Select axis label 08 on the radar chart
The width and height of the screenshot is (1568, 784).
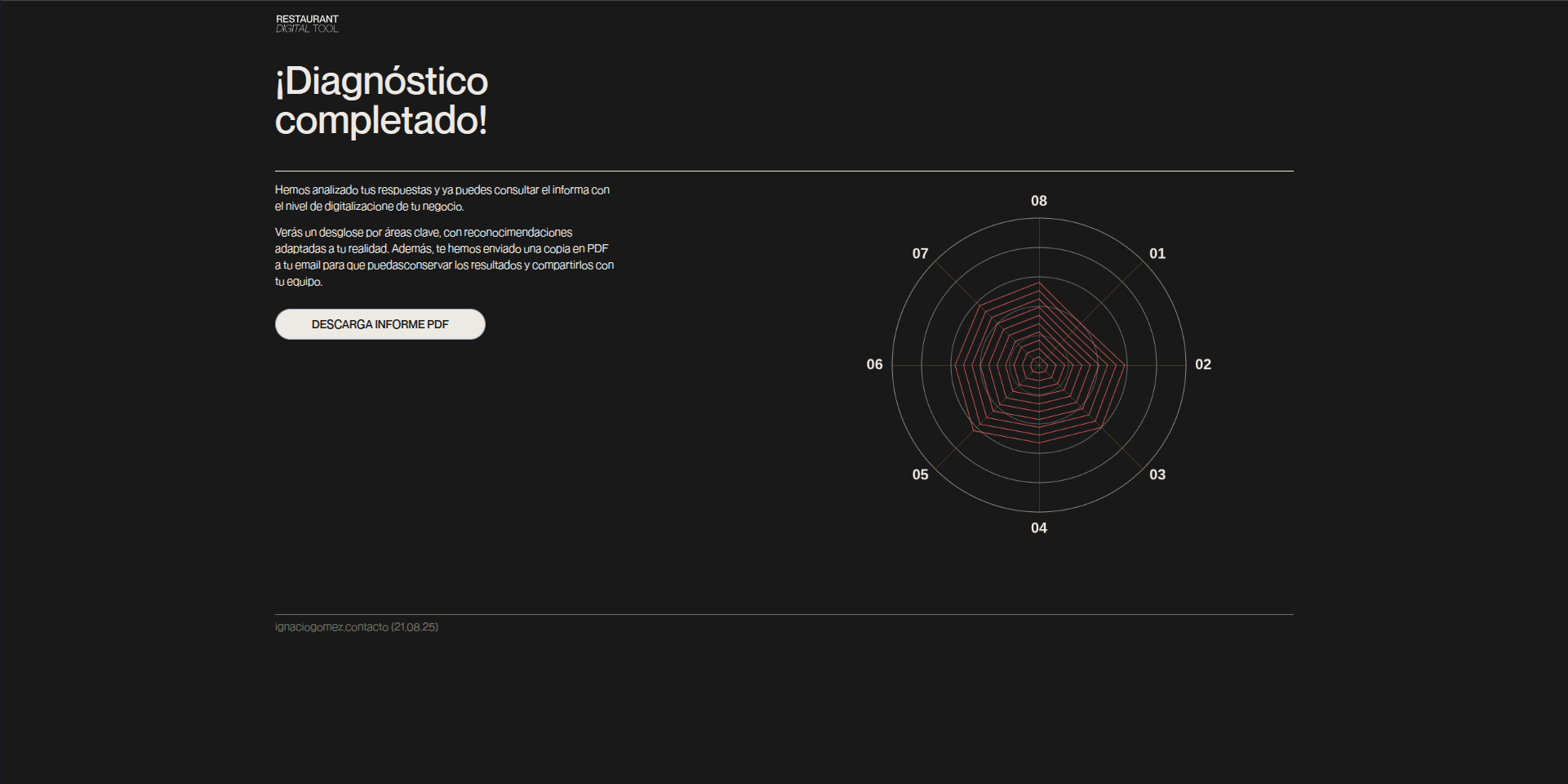coord(1039,200)
